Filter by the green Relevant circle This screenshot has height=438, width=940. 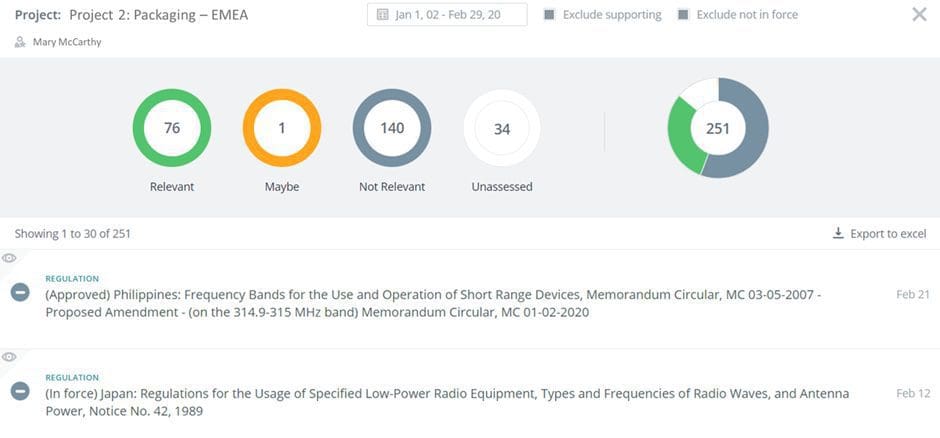172,128
